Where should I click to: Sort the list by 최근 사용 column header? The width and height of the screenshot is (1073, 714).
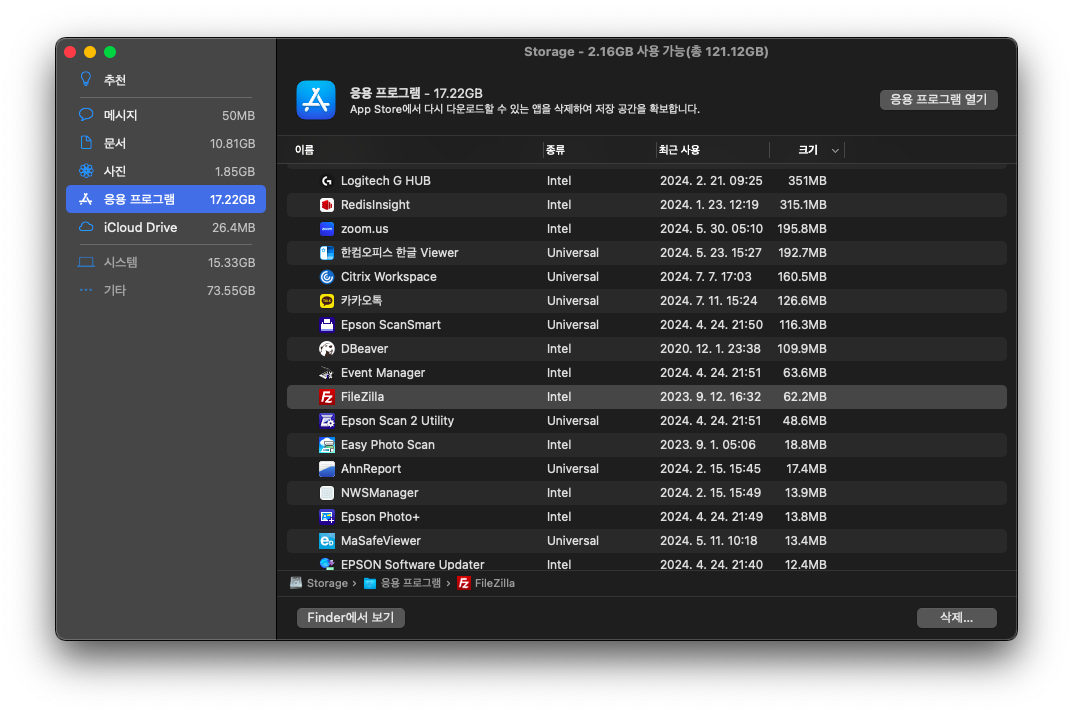click(679, 150)
